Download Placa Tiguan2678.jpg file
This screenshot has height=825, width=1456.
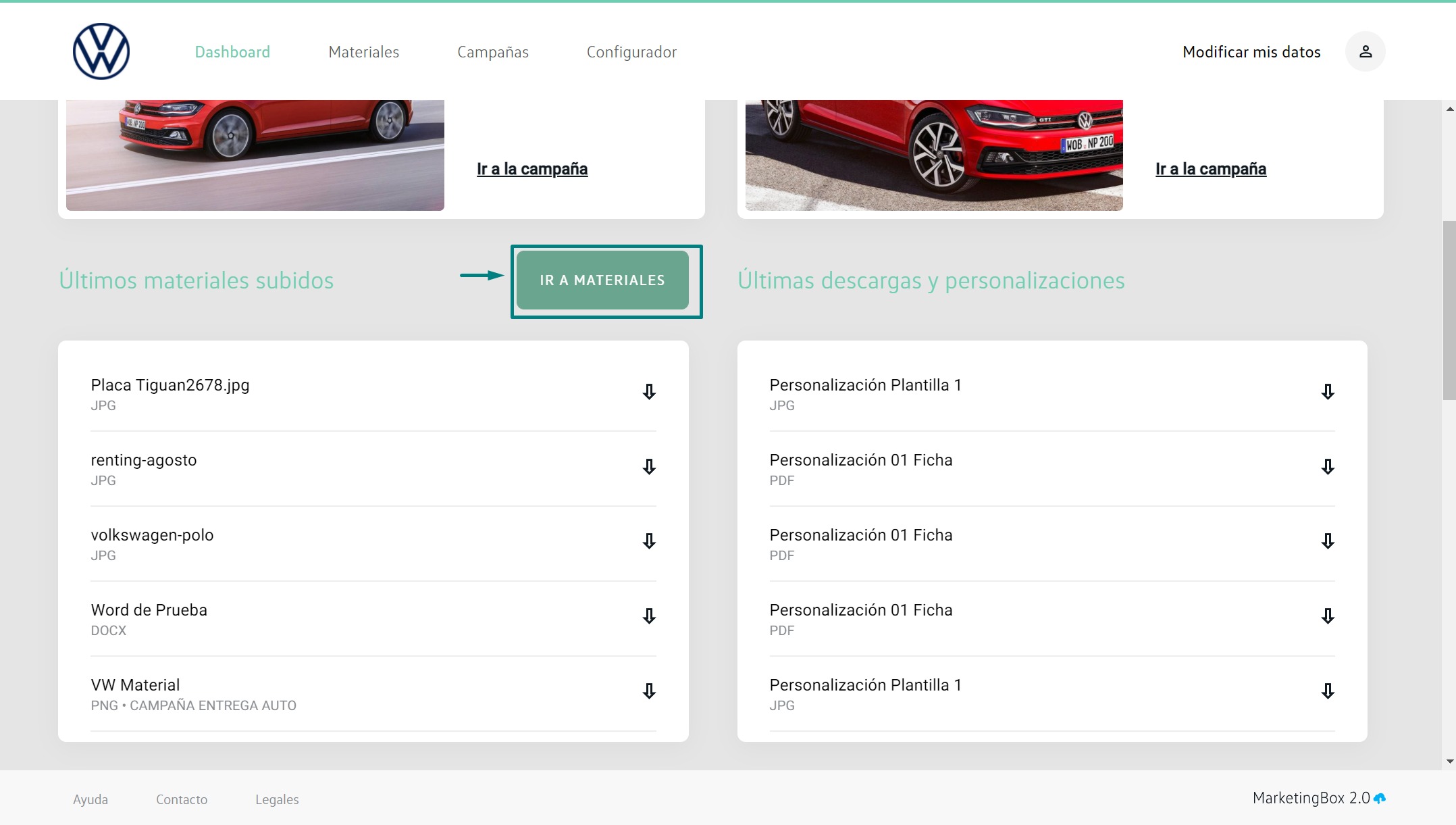coord(649,393)
